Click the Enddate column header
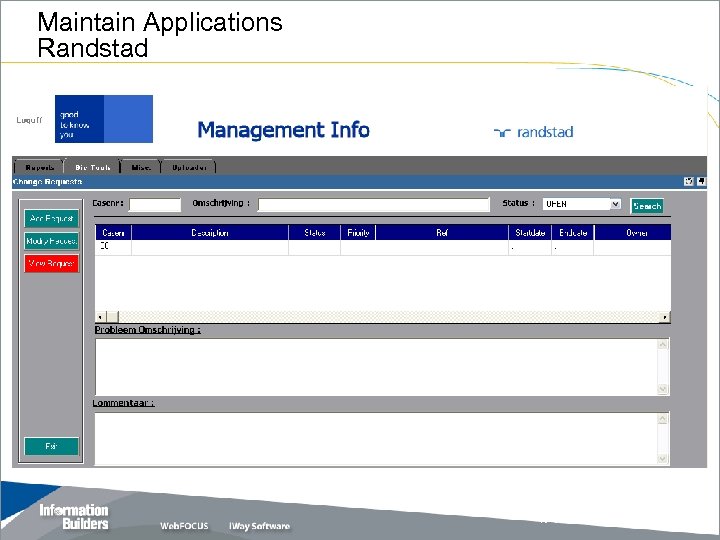 point(573,233)
